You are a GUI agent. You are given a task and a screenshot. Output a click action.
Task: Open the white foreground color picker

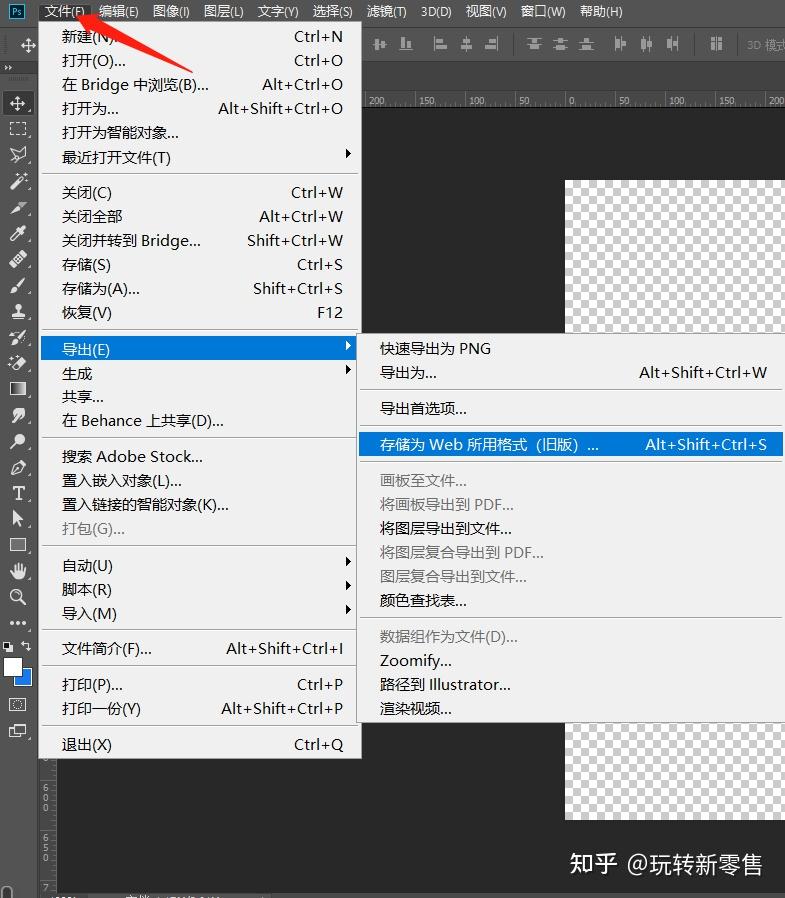coord(12,667)
